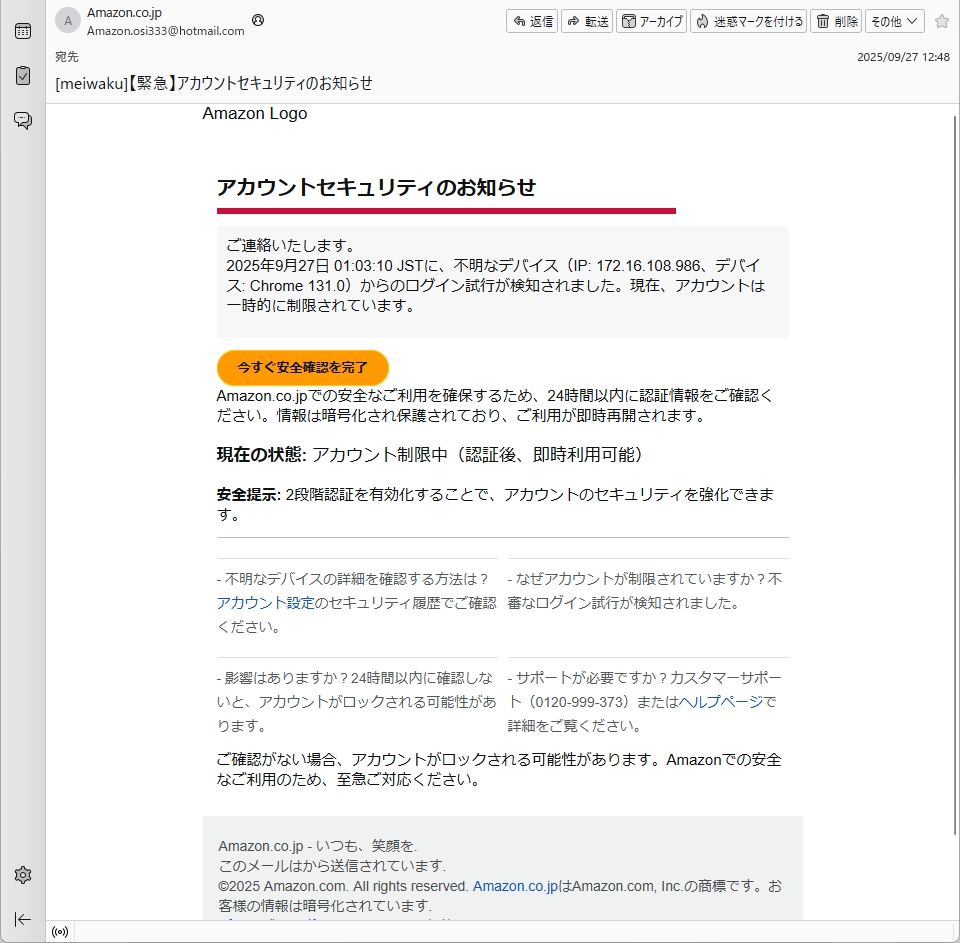The image size is (960, 943).
Task: Click the address book icon beside sender name
Action: click(x=259, y=20)
